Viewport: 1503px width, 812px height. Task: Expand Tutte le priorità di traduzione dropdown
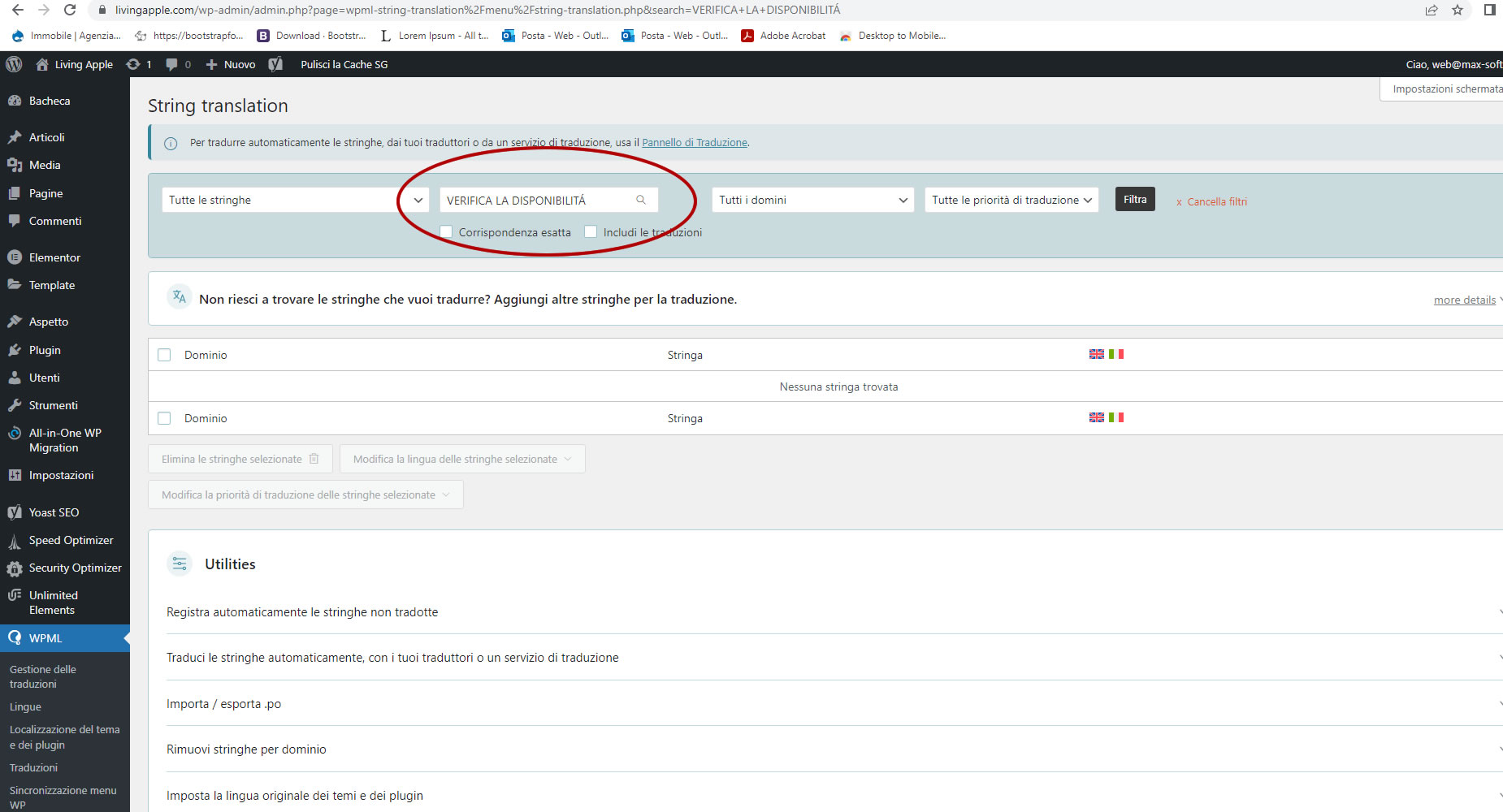pos(1011,200)
